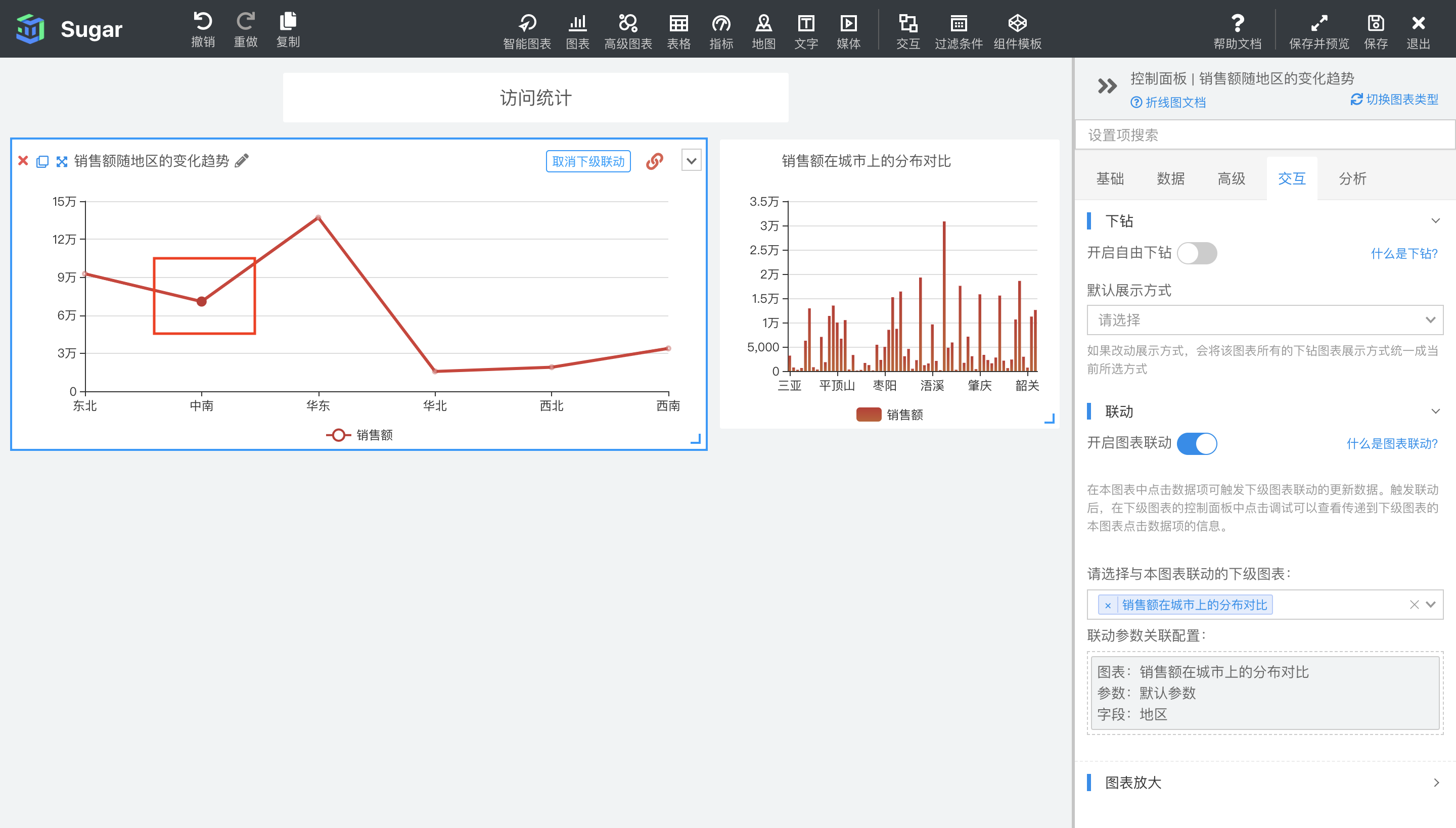Click the cancel sub-linkage (取消下级联动) button
Screen dimensions: 1456x828
coord(588,162)
